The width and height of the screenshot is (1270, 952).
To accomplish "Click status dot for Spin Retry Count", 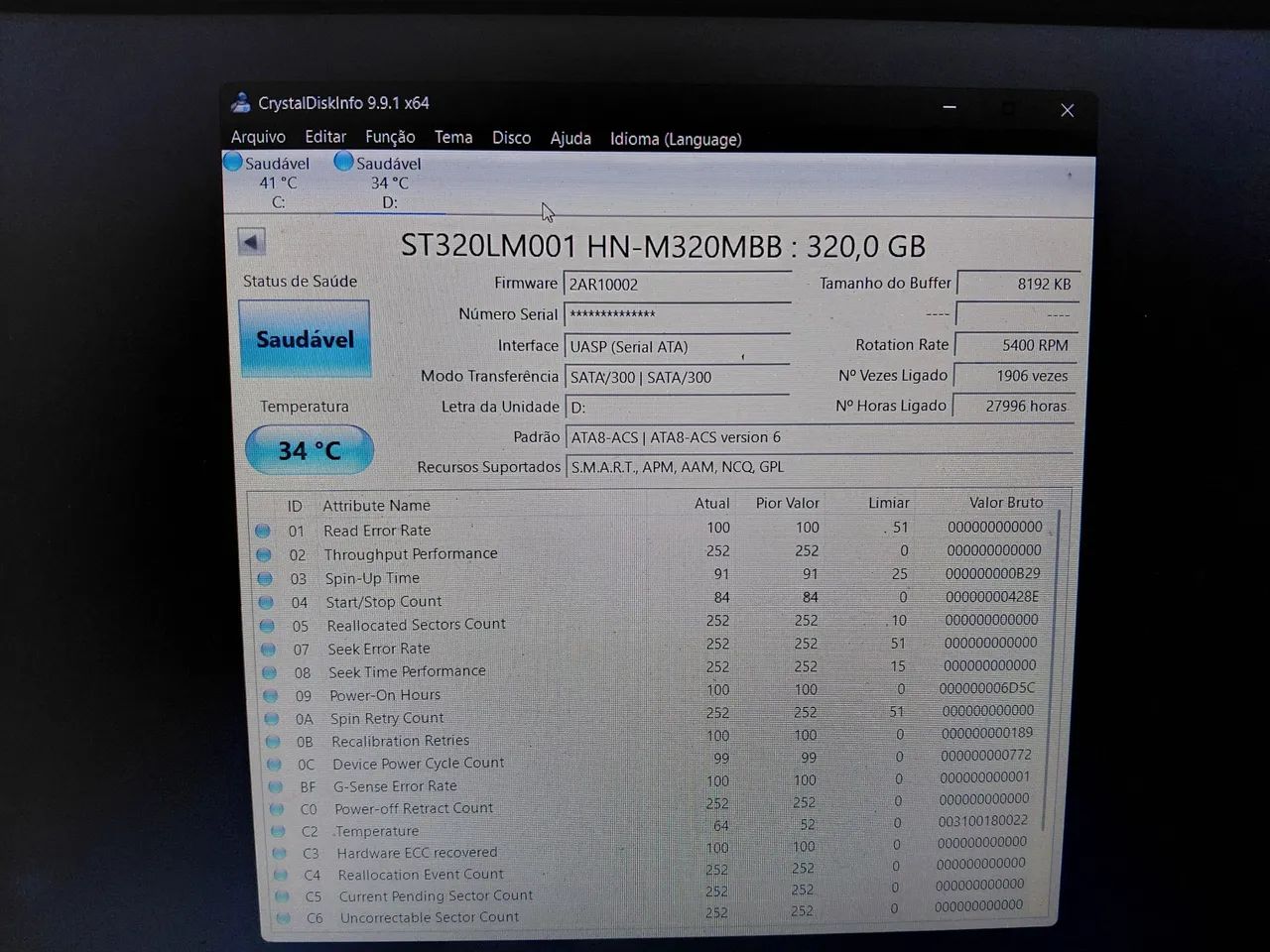I will coord(271,719).
